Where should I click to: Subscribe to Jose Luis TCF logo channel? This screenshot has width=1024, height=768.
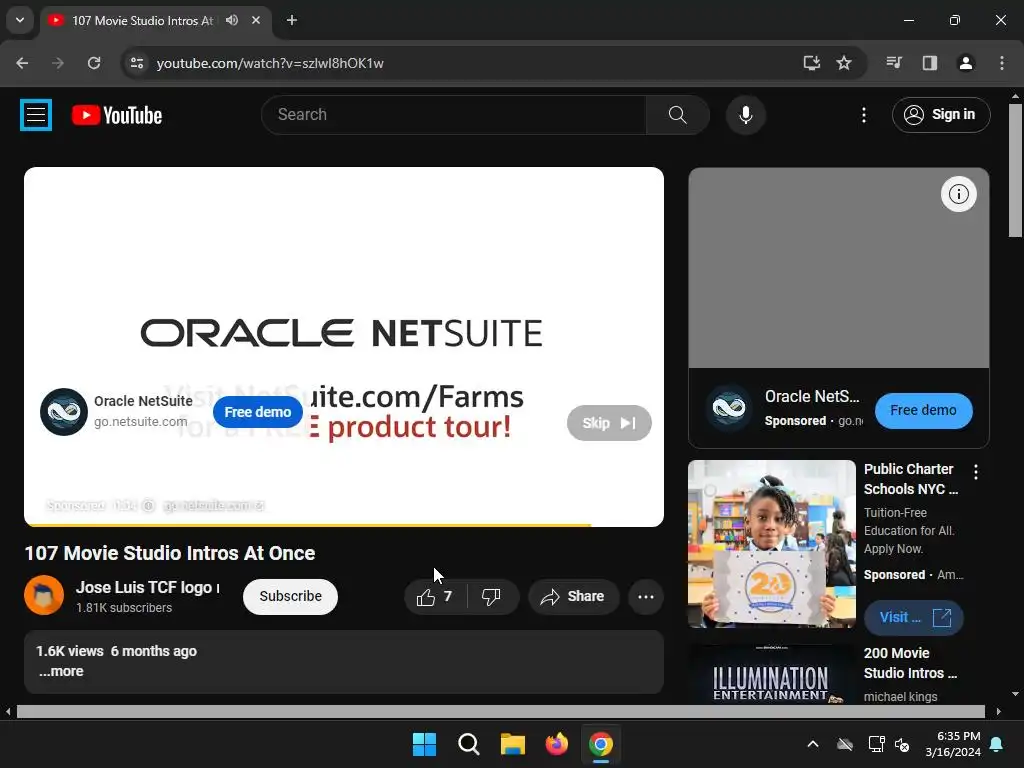tap(290, 596)
